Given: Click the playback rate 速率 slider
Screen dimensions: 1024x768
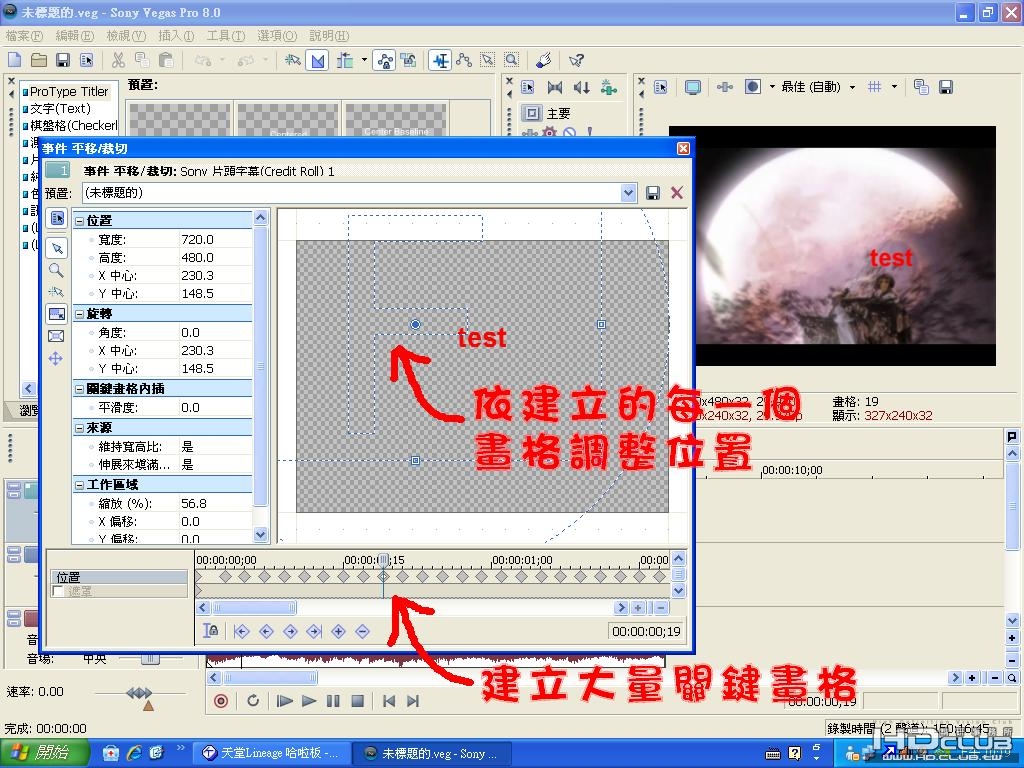Looking at the screenshot, I should pos(139,692).
